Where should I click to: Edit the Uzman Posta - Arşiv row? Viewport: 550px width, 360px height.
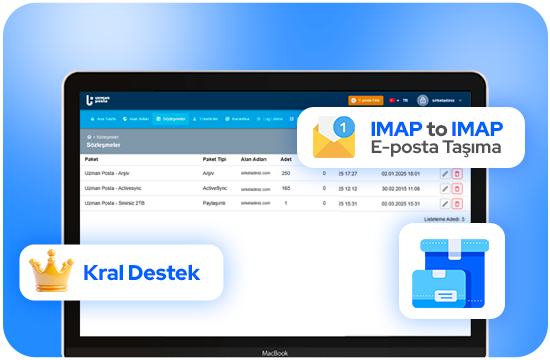coord(445,174)
